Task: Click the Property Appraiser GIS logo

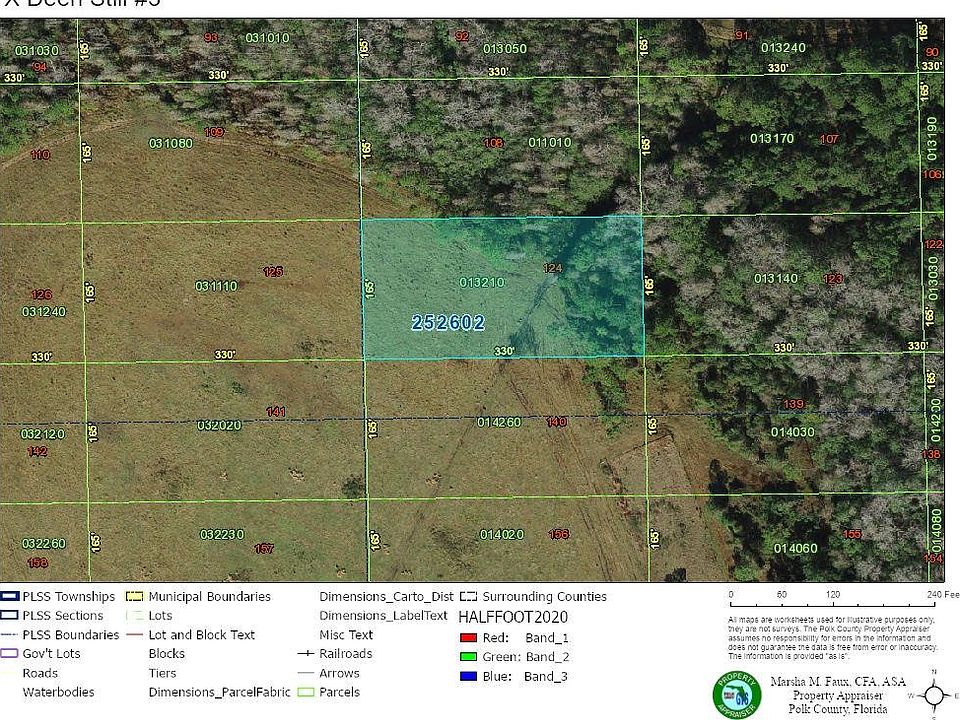Action: (x=737, y=693)
